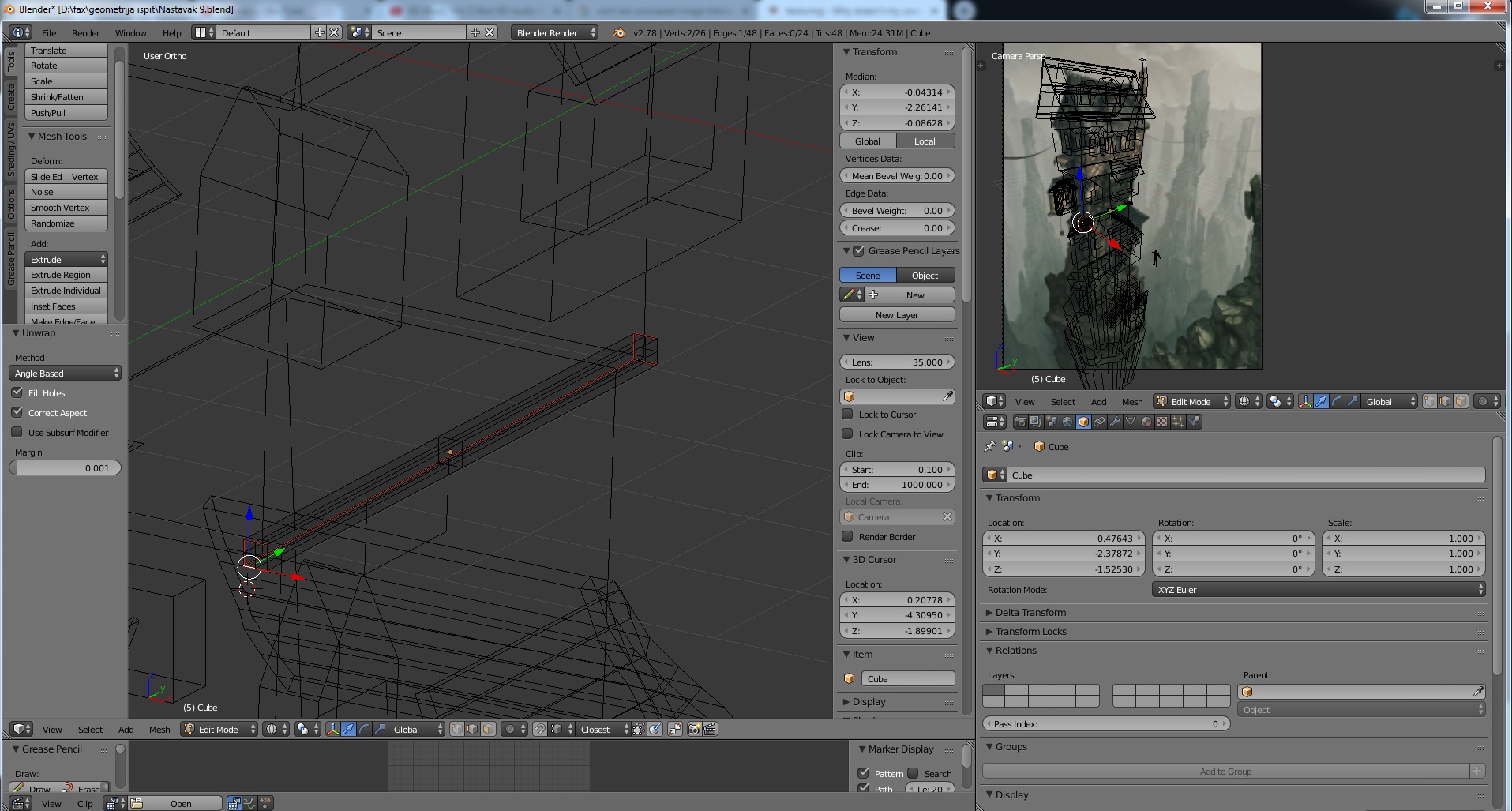Enable Lock to Cursor checkbox
The width and height of the screenshot is (1512, 811).
(x=847, y=414)
